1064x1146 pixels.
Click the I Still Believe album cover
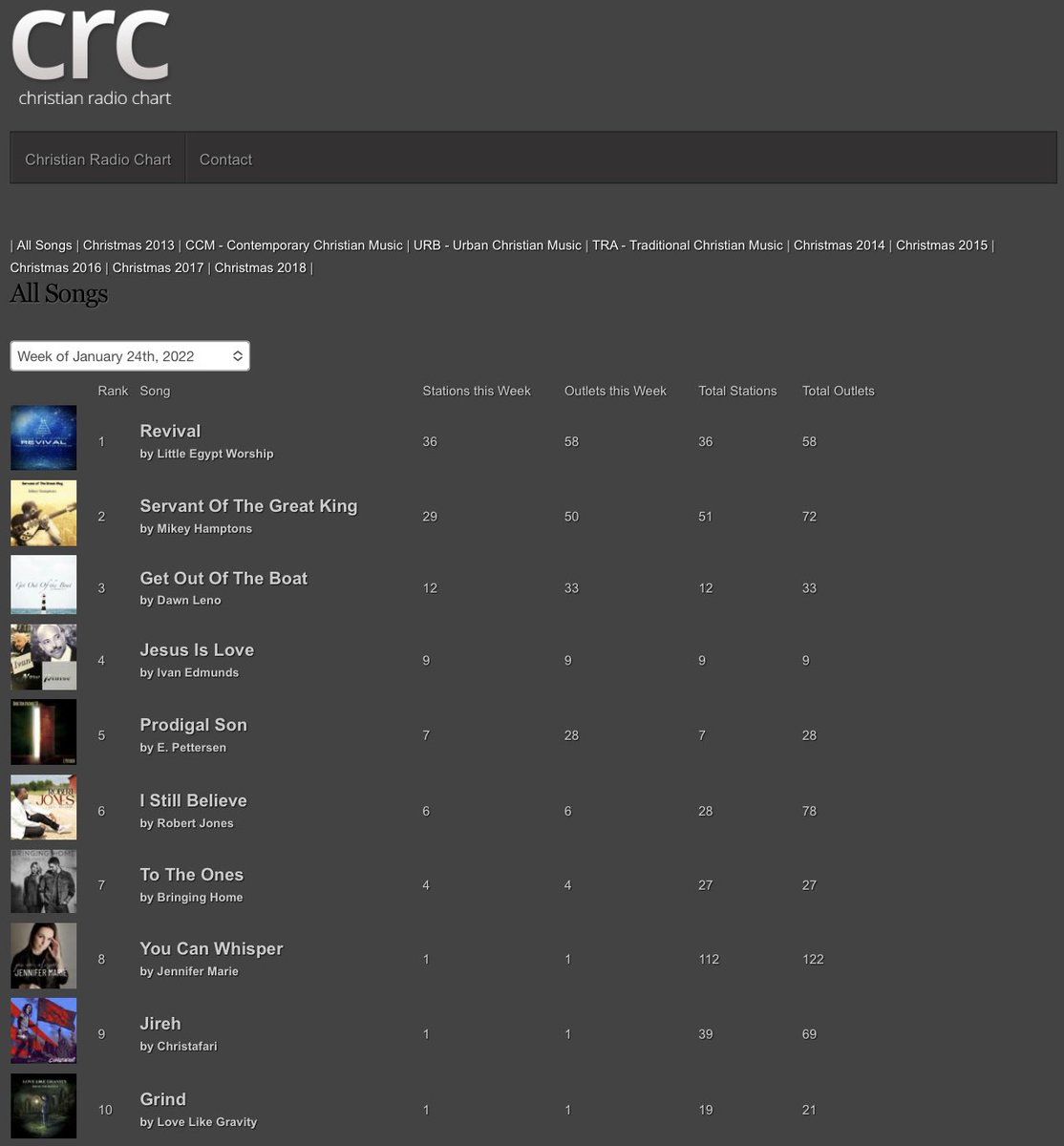tap(43, 806)
